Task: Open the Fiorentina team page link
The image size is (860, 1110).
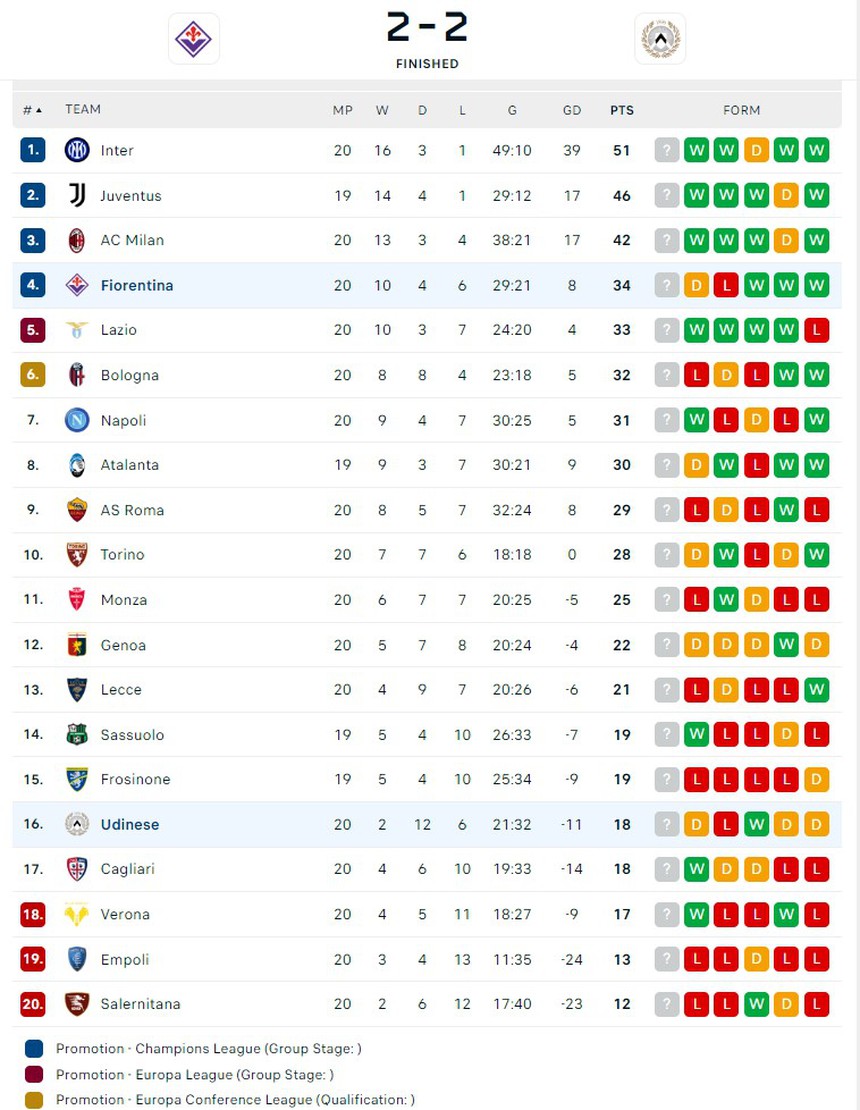Action: [137, 285]
